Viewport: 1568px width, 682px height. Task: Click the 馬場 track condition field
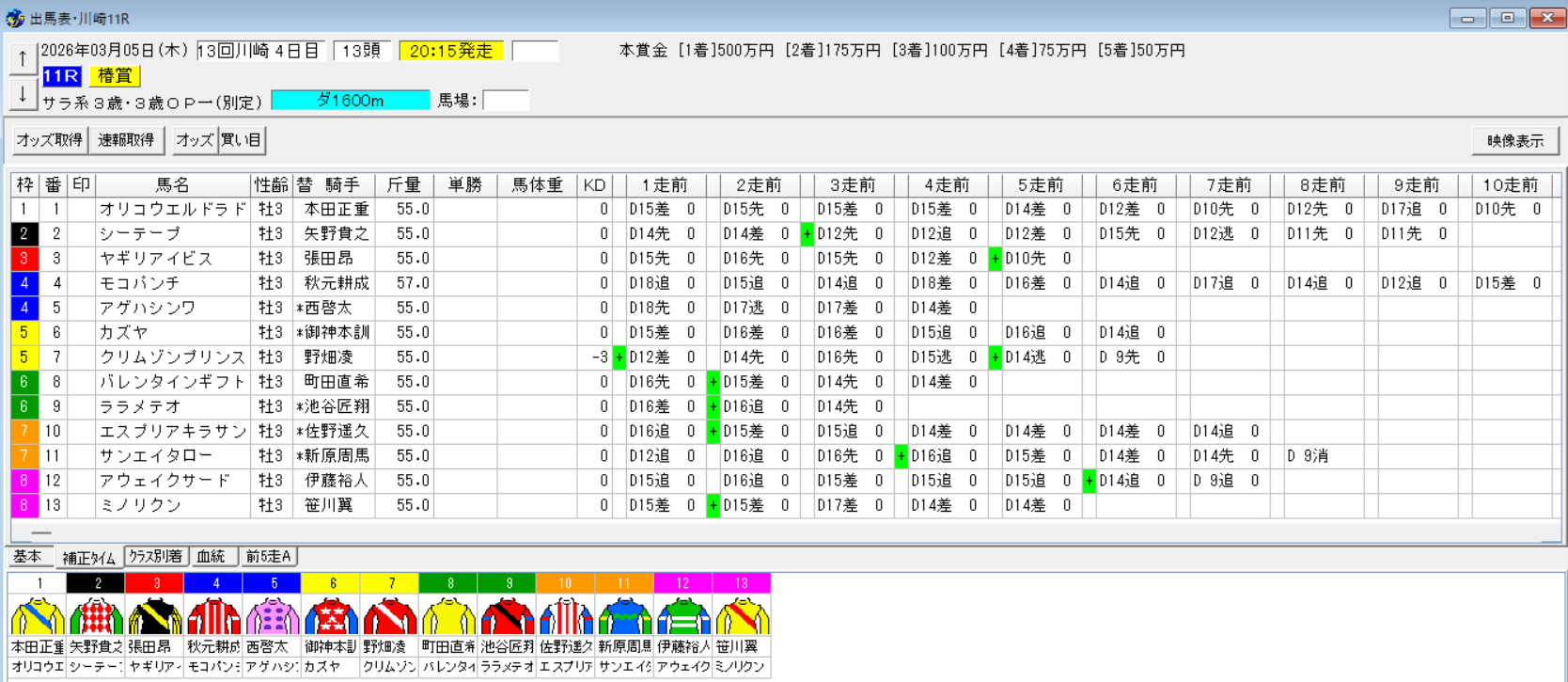[x=506, y=101]
